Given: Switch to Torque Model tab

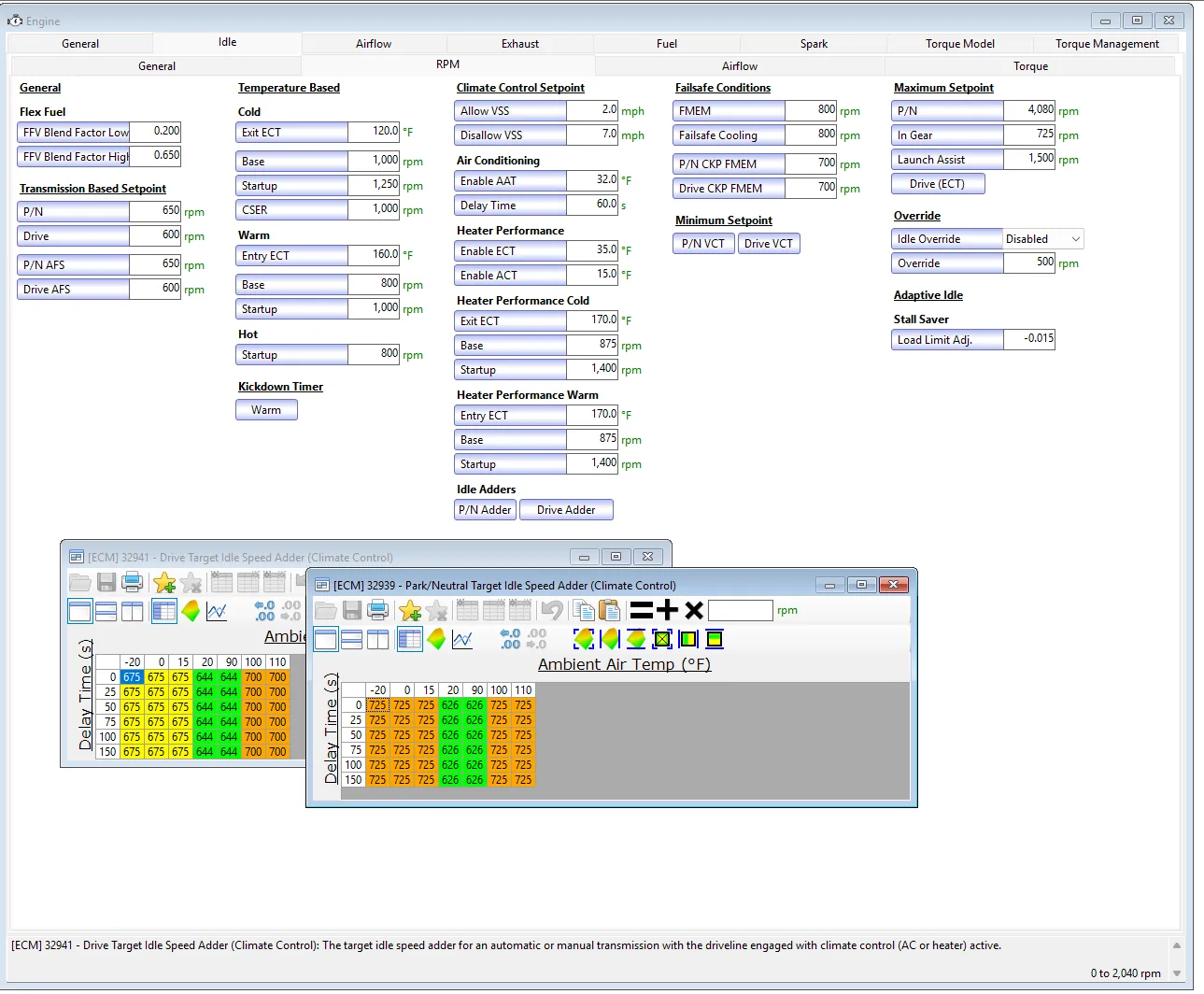Looking at the screenshot, I should (x=960, y=44).
